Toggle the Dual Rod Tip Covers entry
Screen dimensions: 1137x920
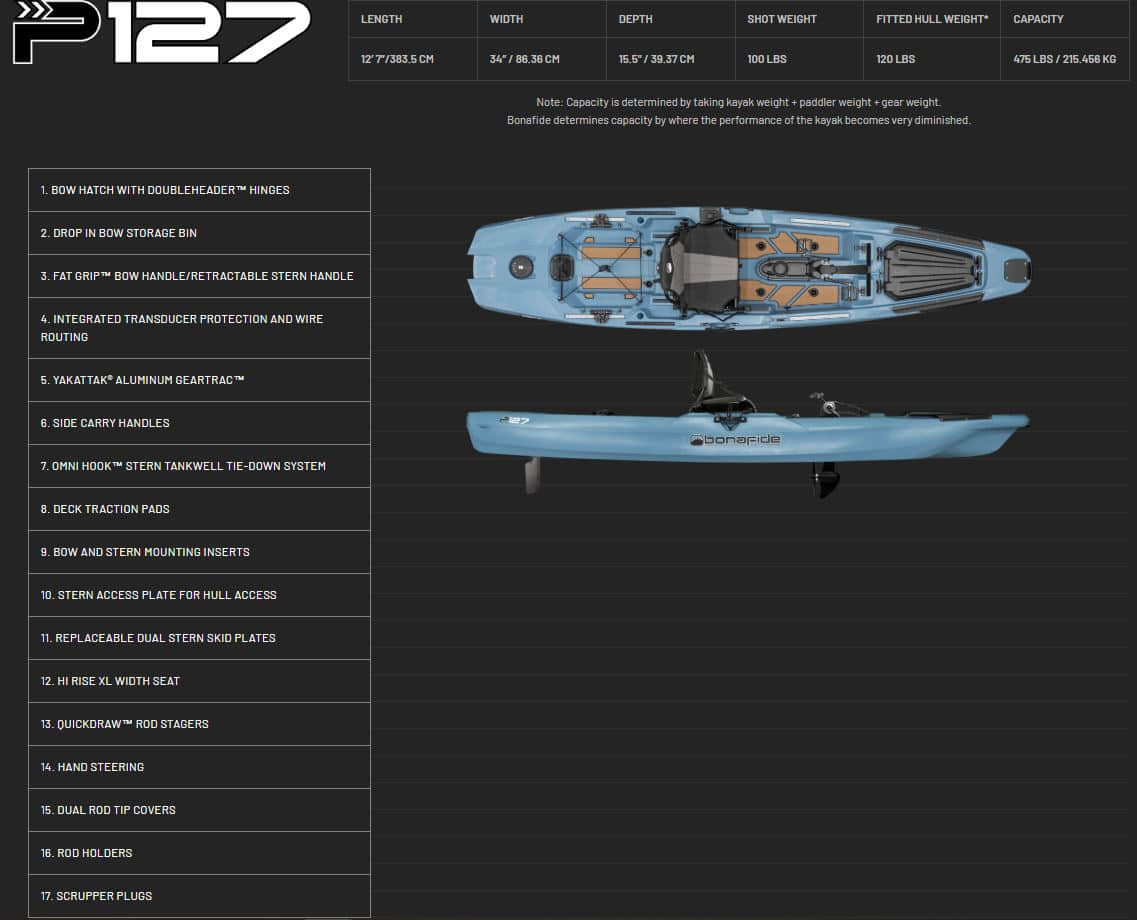click(199, 810)
